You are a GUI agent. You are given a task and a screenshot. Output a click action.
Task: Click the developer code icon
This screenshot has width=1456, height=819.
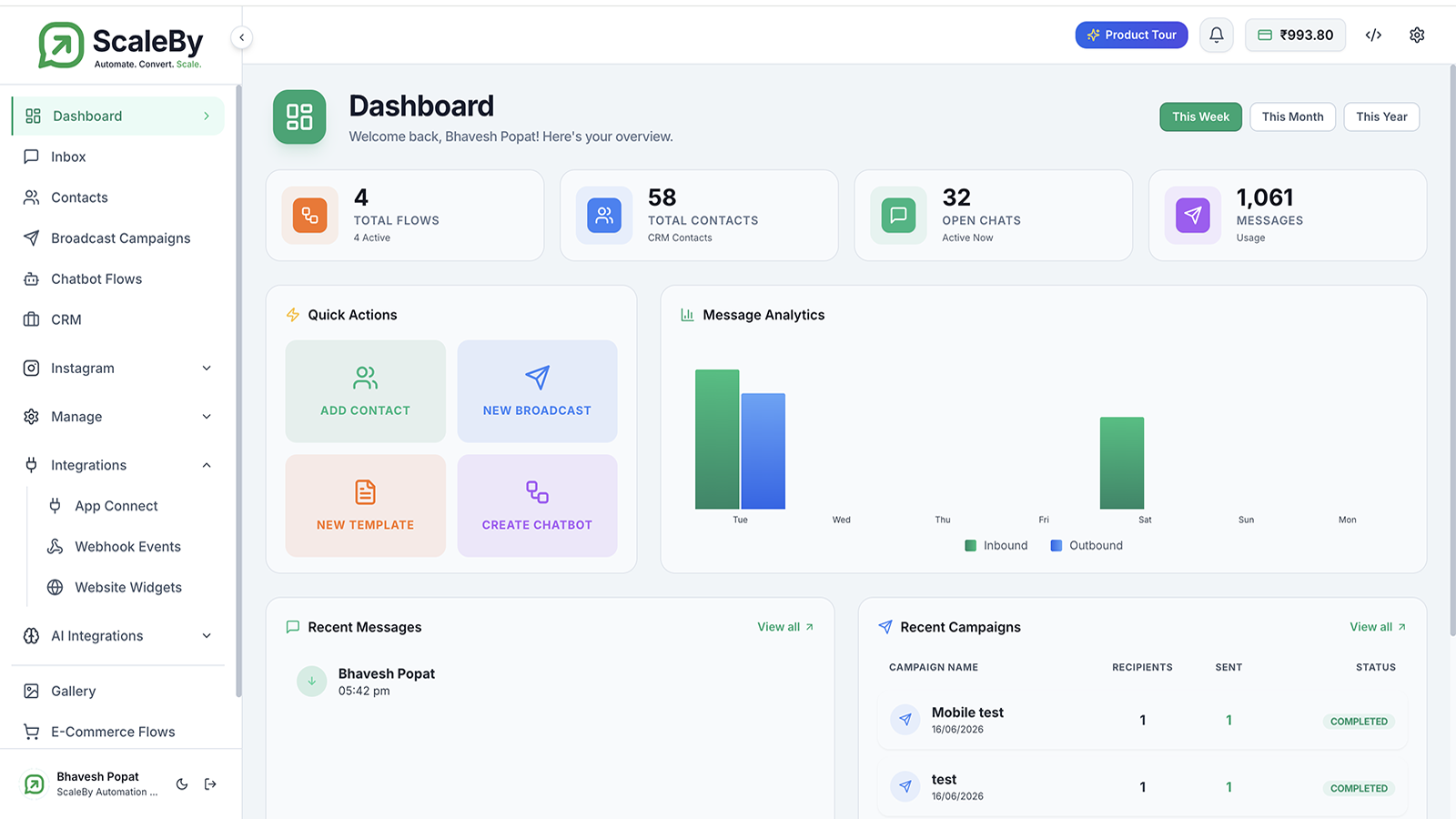[1373, 35]
